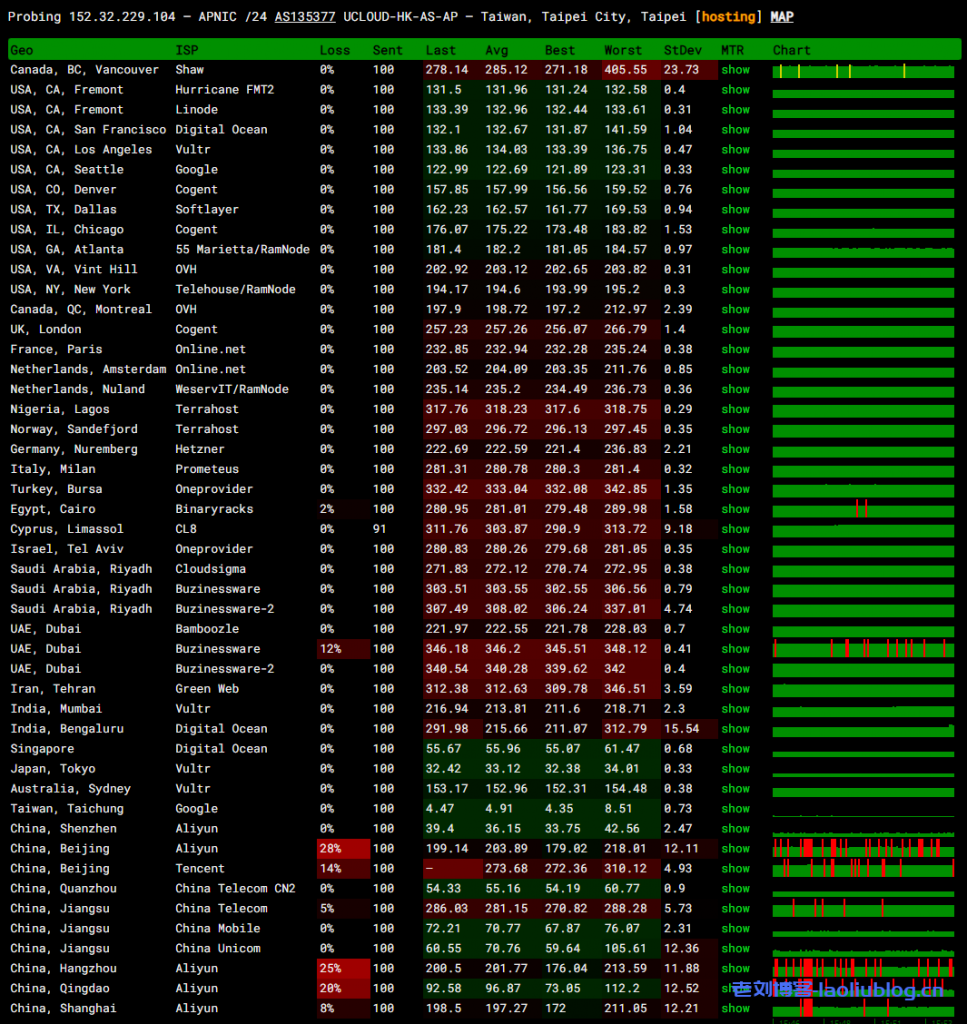
Task: Click the Worst column header
Action: tap(623, 50)
